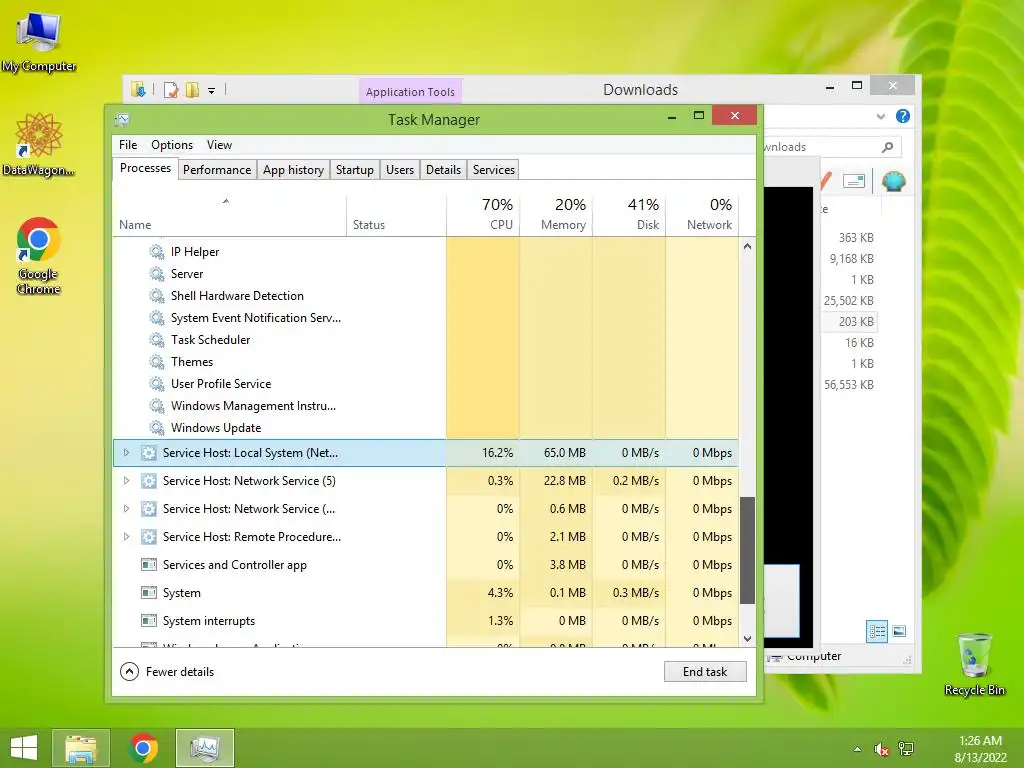This screenshot has height=768, width=1024.
Task: Select the System Event Notification Serv... row
Action: click(426, 318)
